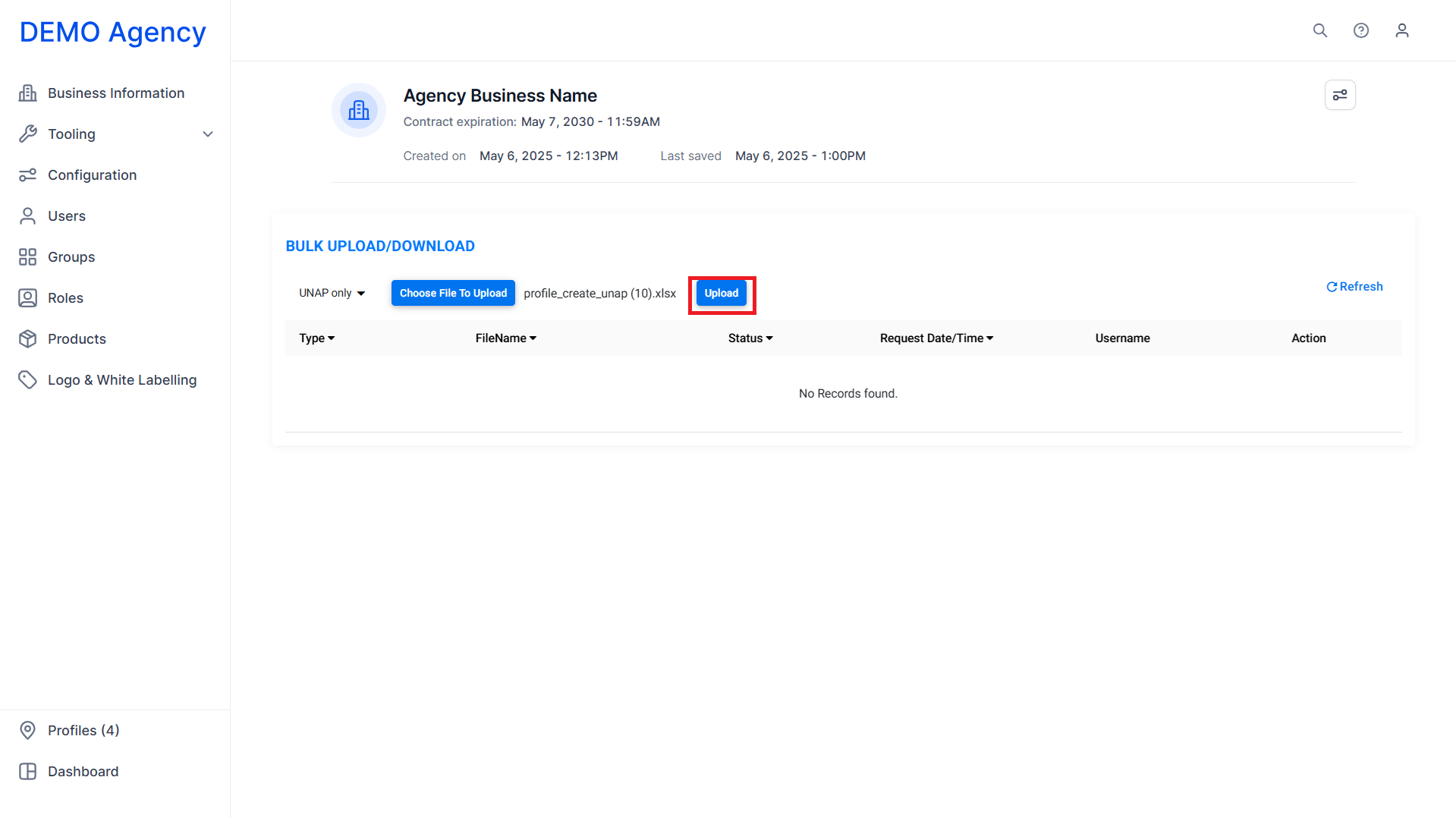This screenshot has width=1456, height=818.
Task: Sort by Status column
Action: [x=750, y=338]
